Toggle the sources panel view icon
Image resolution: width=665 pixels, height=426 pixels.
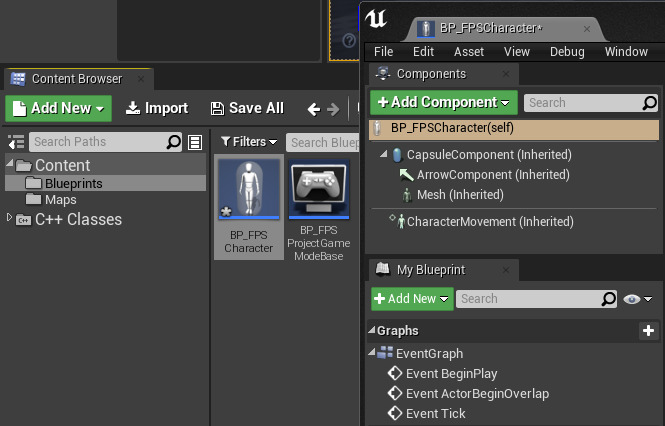(x=15, y=142)
